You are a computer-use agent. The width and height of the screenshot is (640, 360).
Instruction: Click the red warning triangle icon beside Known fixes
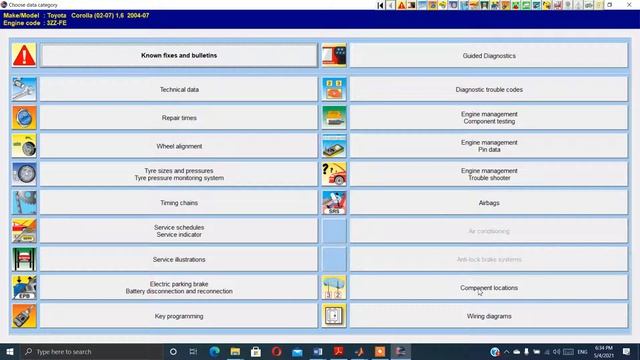tap(24, 55)
